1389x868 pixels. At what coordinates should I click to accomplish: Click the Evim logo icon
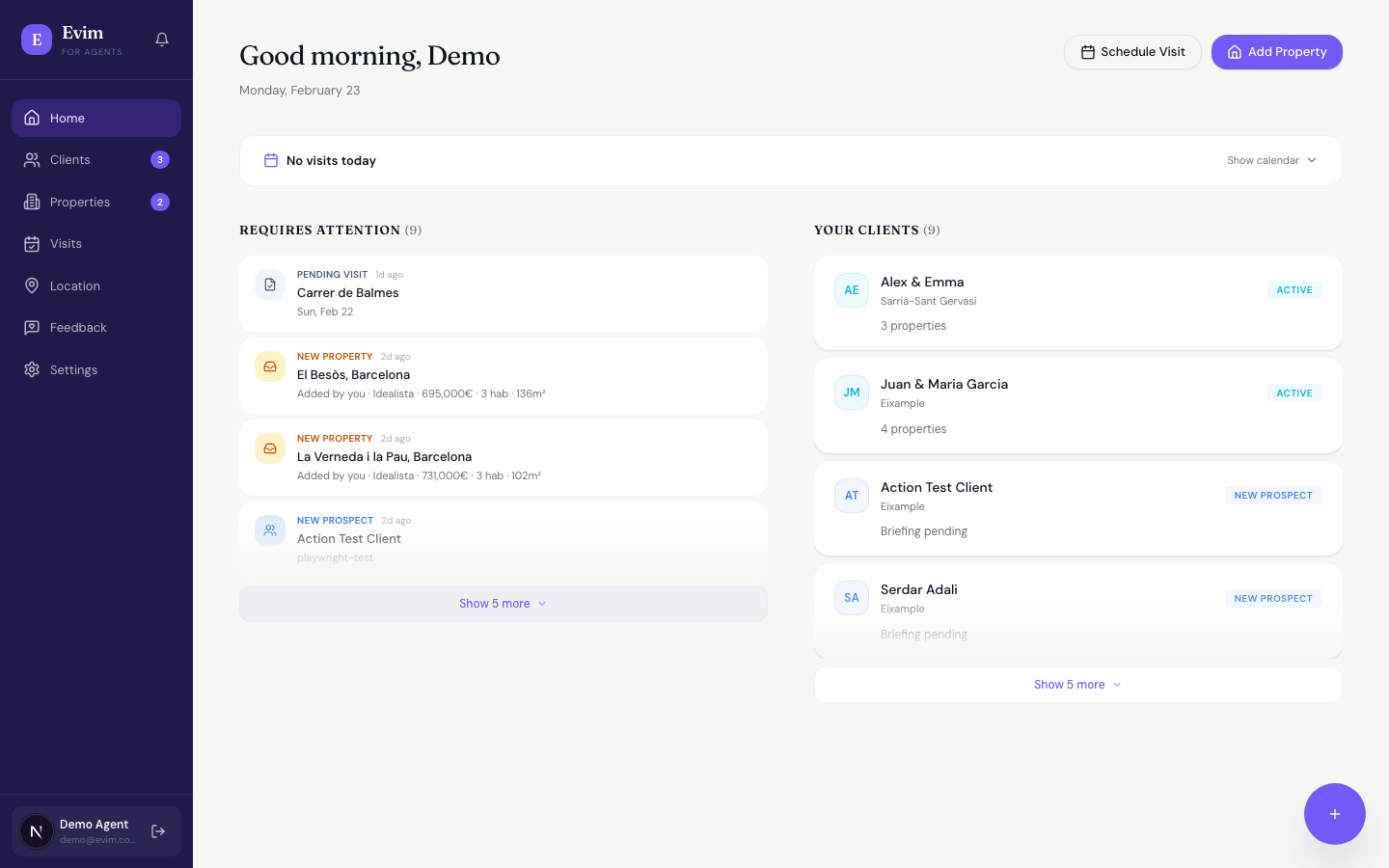click(x=36, y=40)
